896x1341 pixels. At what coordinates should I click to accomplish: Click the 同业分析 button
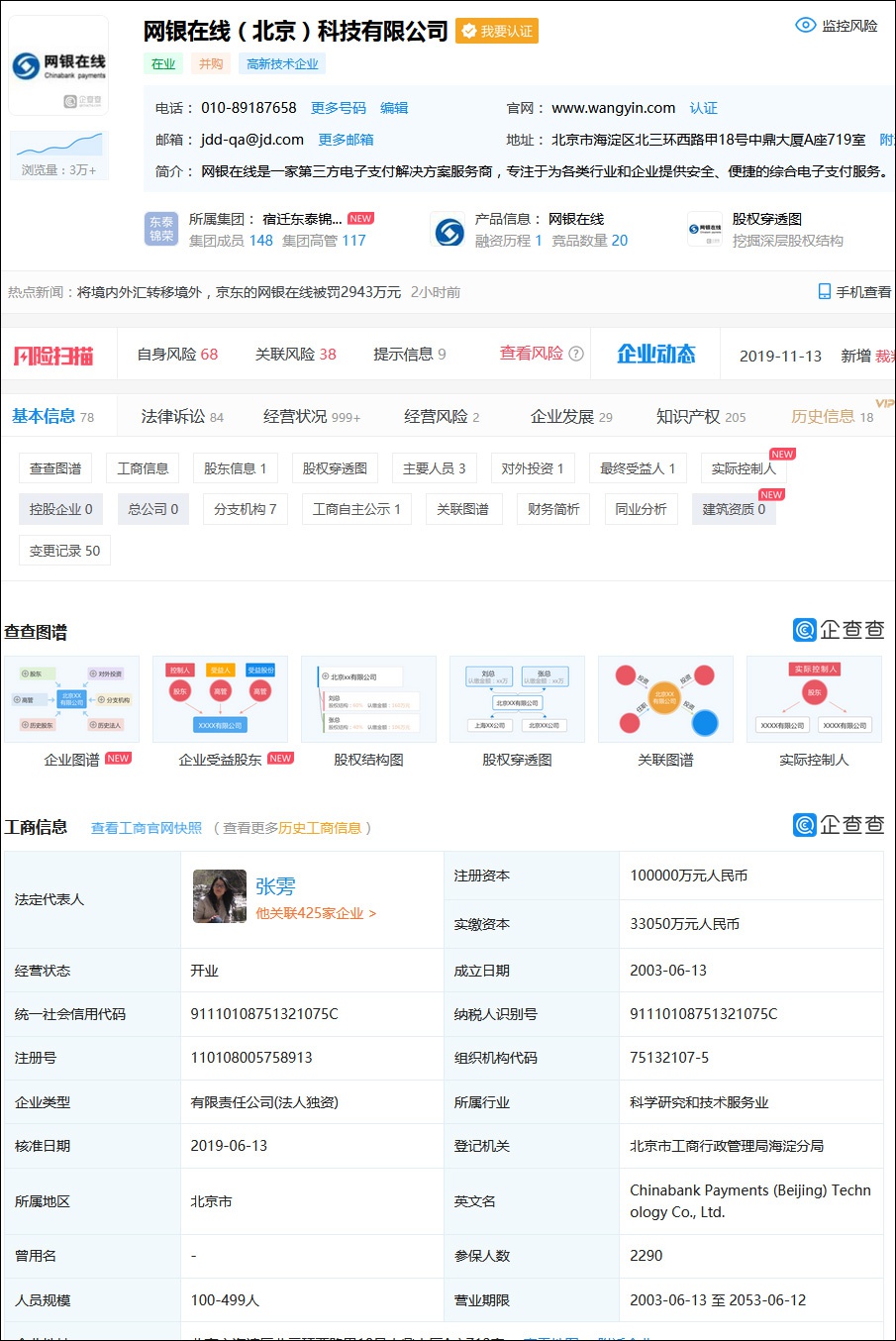tap(641, 509)
